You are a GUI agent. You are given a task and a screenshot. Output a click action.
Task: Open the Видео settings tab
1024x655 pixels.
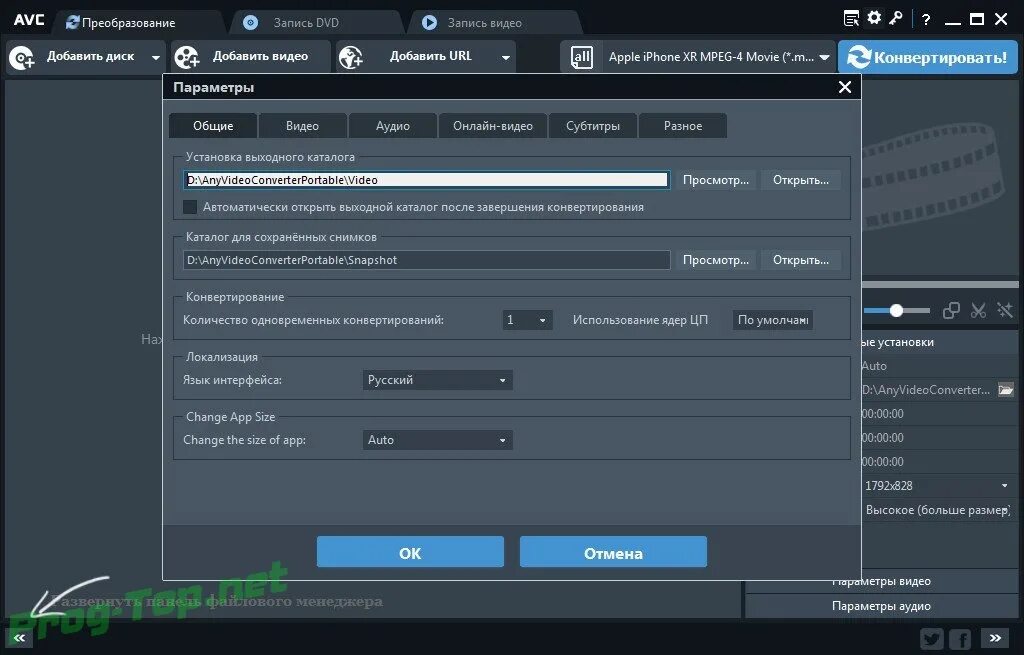coord(302,125)
